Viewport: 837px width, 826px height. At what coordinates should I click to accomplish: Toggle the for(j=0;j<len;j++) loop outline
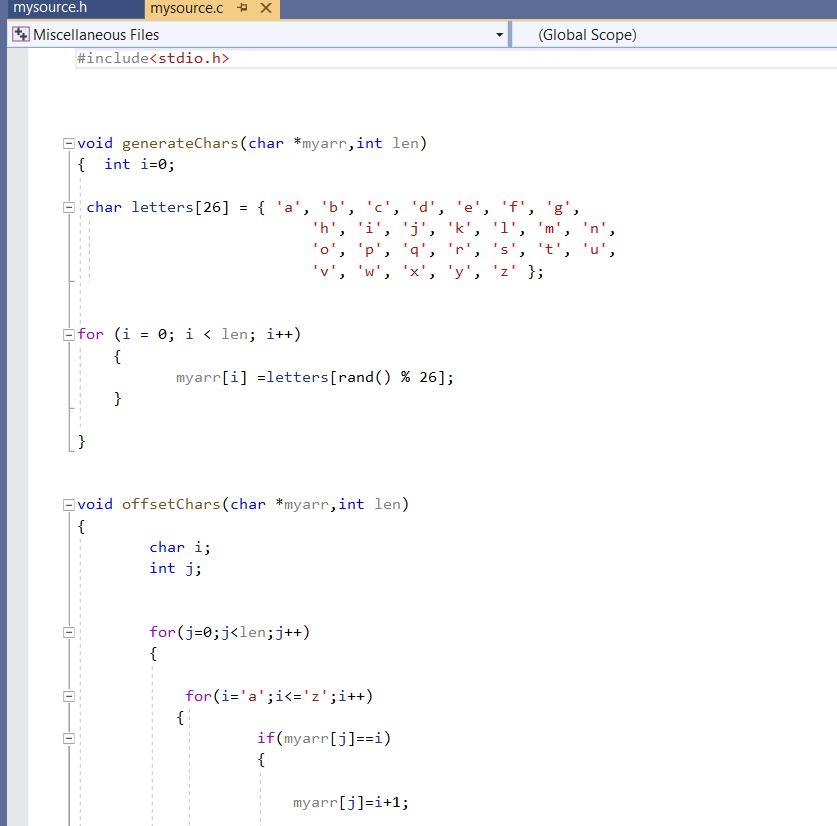point(68,631)
